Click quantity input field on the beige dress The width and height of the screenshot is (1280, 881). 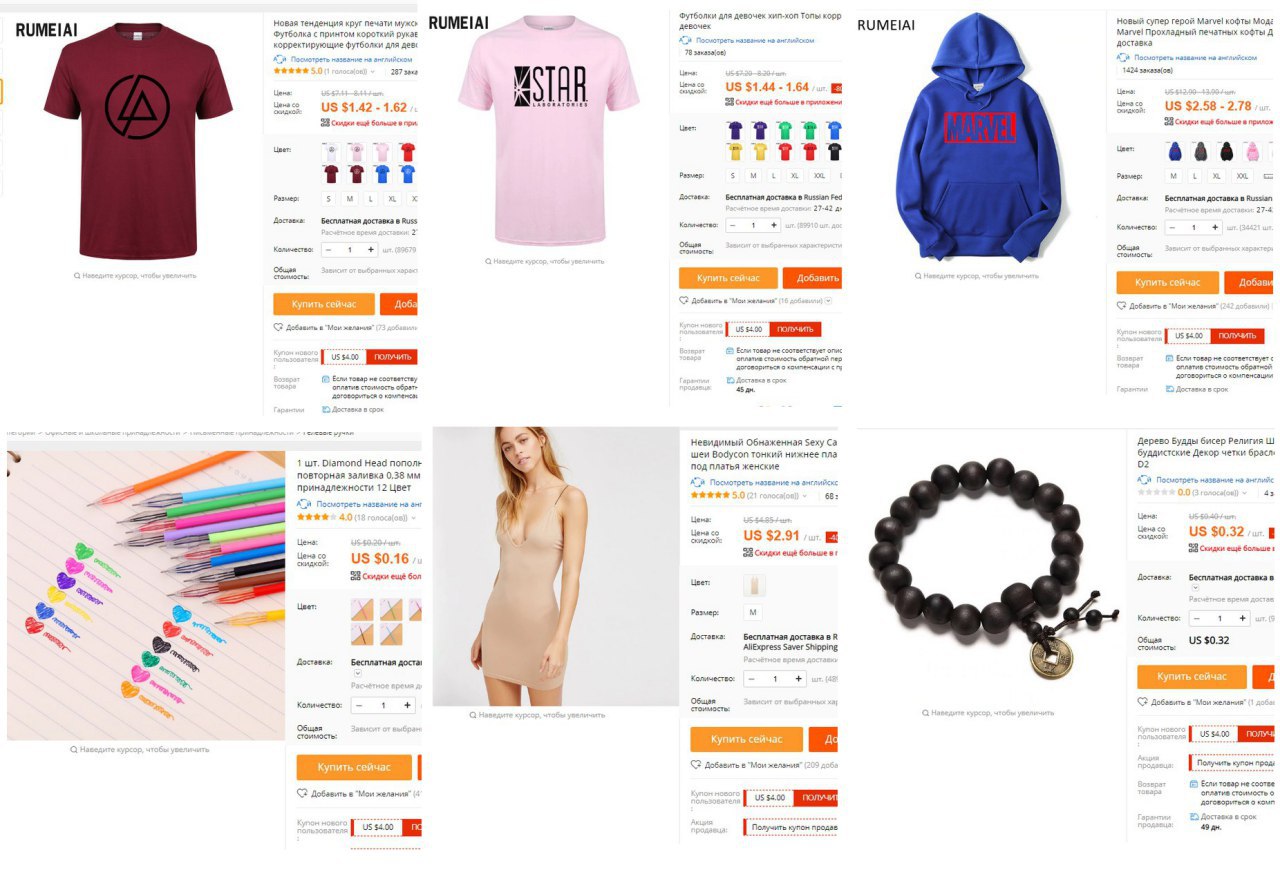pyautogui.click(x=775, y=679)
